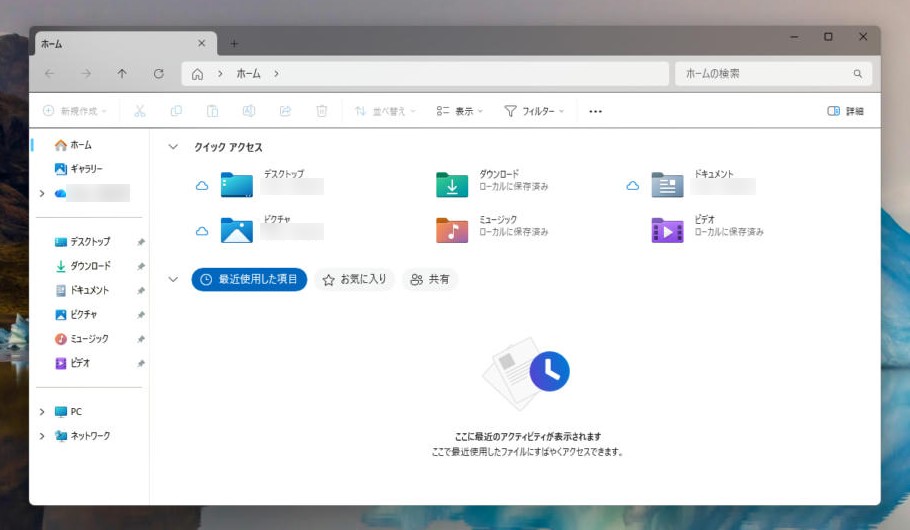Screen dimensions: 910x530
Task: Click cloud status icon beside ピクチャ tile
Action: 202,231
